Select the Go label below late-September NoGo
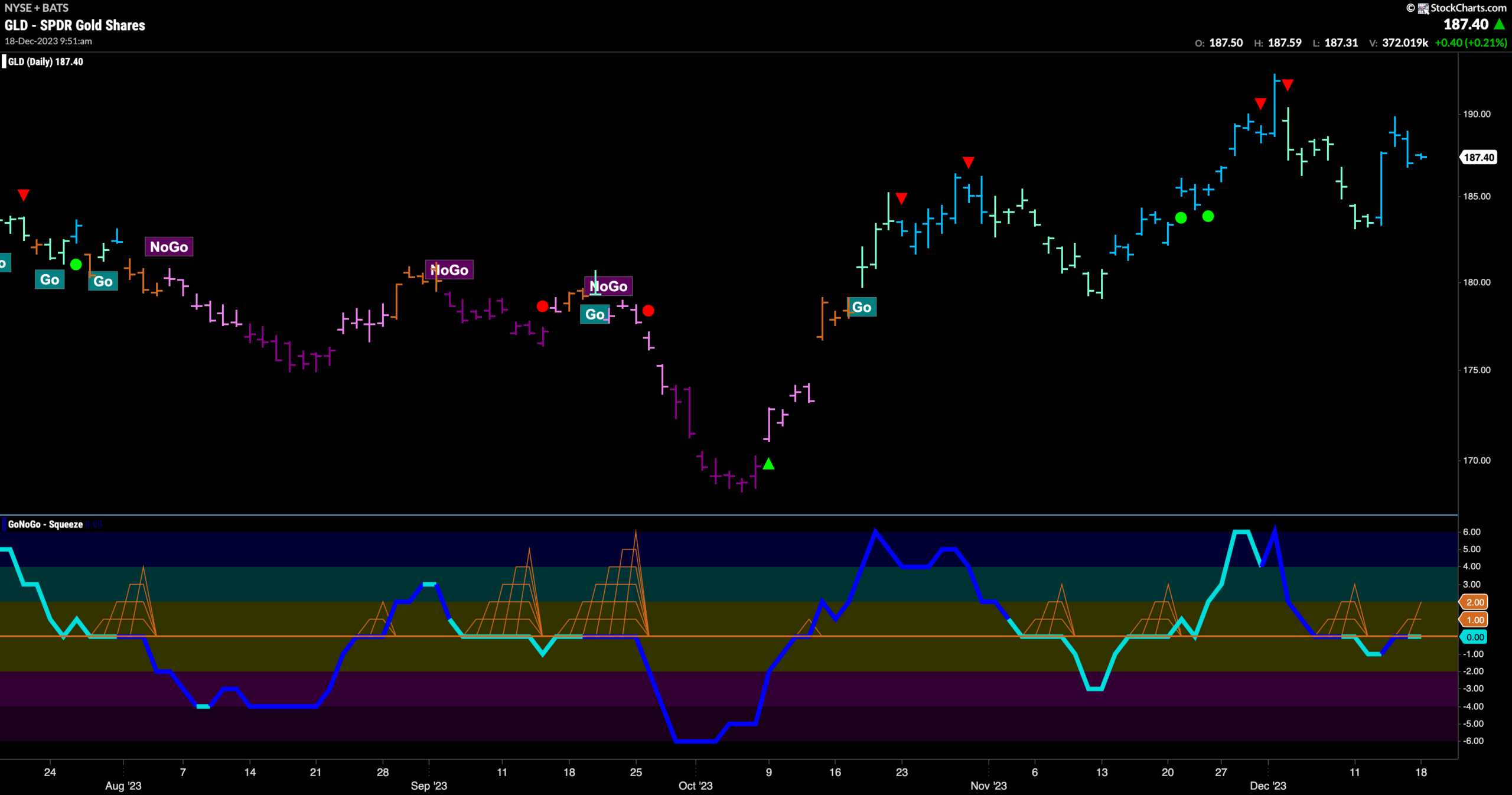Viewport: 1512px width, 795px height. point(595,314)
